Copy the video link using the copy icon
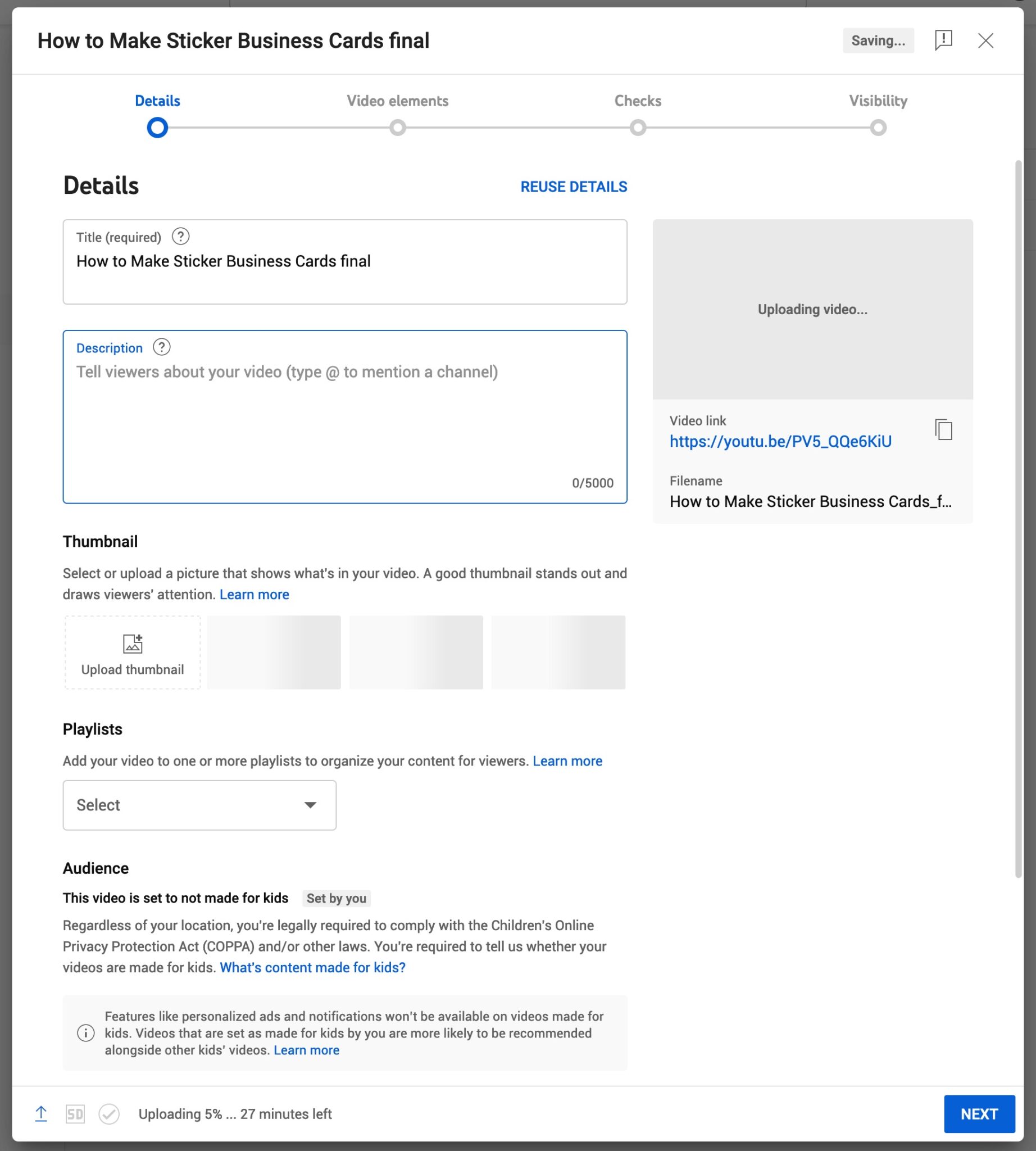 [944, 430]
